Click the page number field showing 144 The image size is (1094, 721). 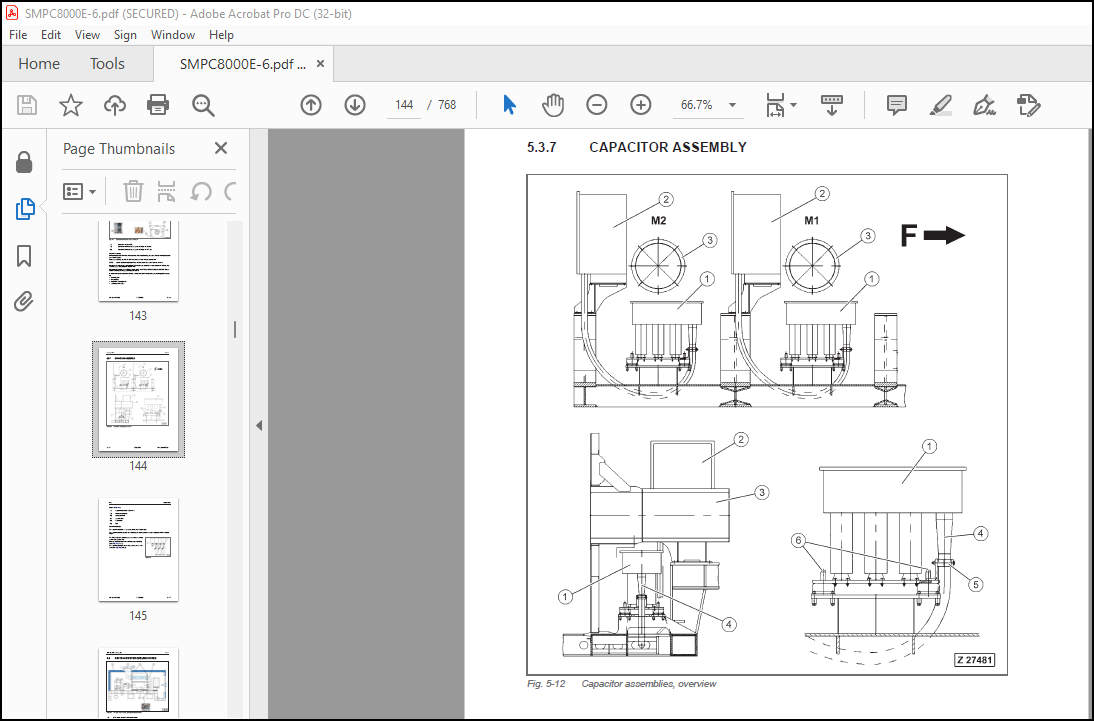(404, 105)
